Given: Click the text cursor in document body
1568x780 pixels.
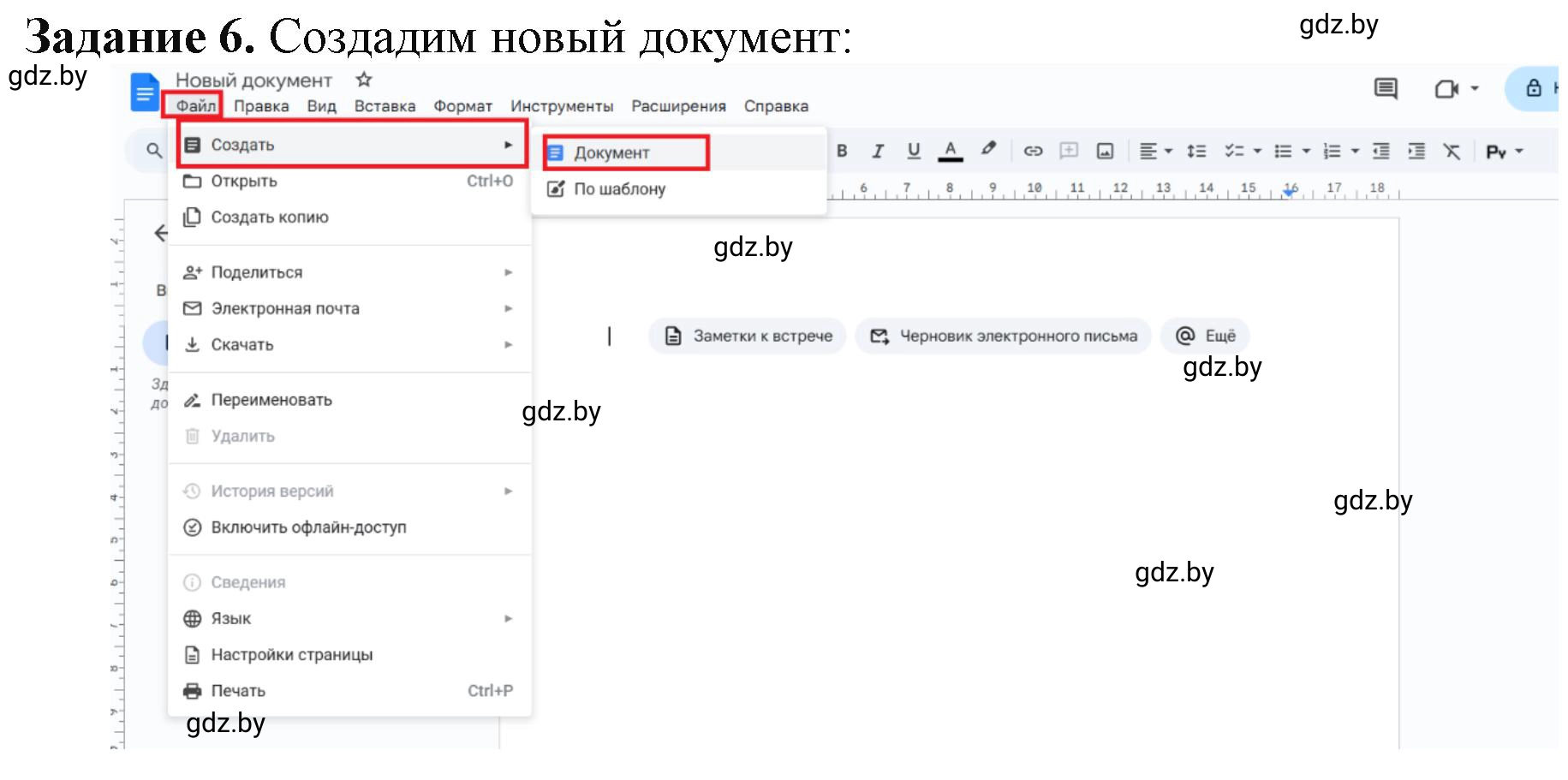Looking at the screenshot, I should click(610, 336).
